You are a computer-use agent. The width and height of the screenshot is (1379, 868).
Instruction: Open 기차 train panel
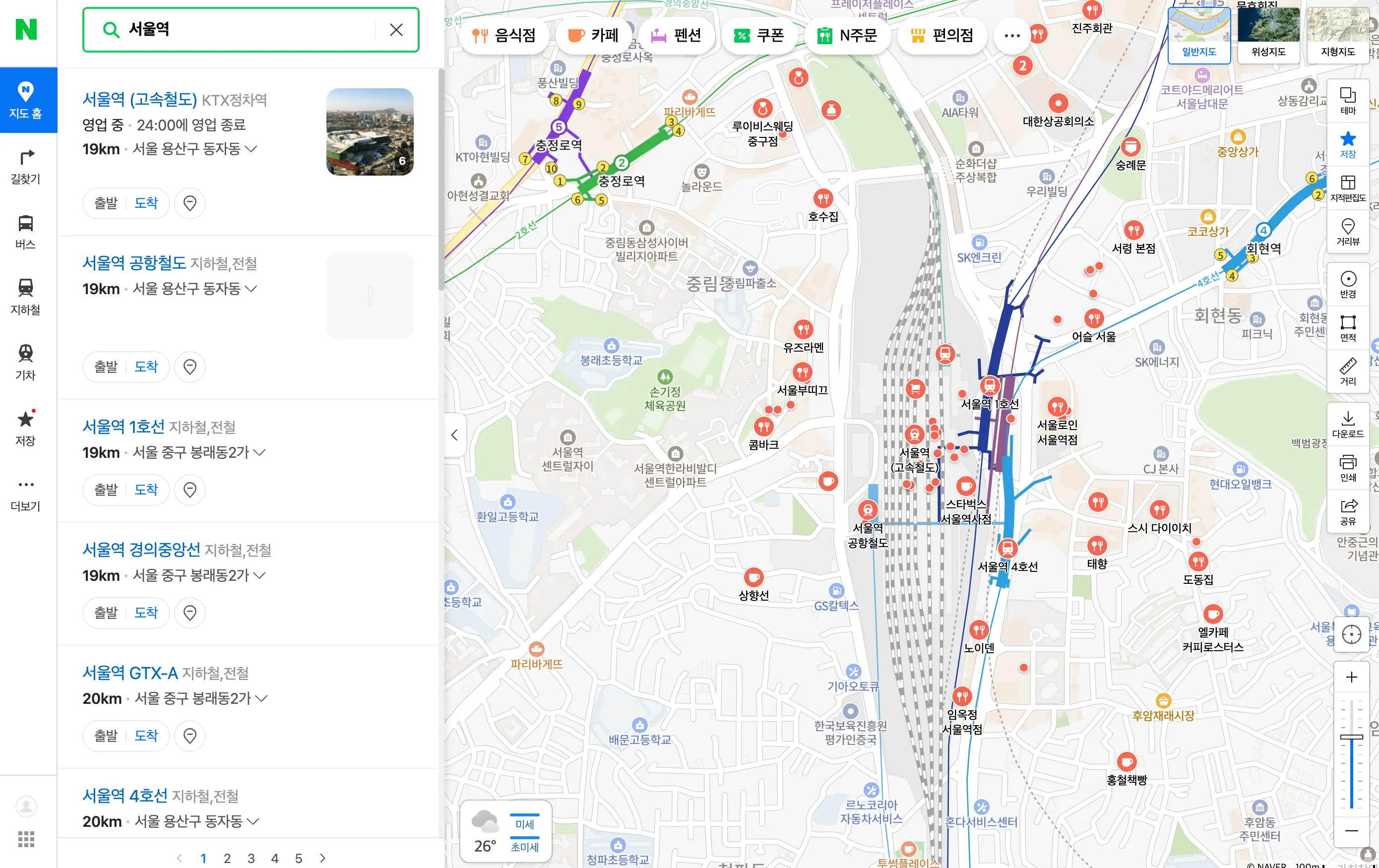click(26, 363)
